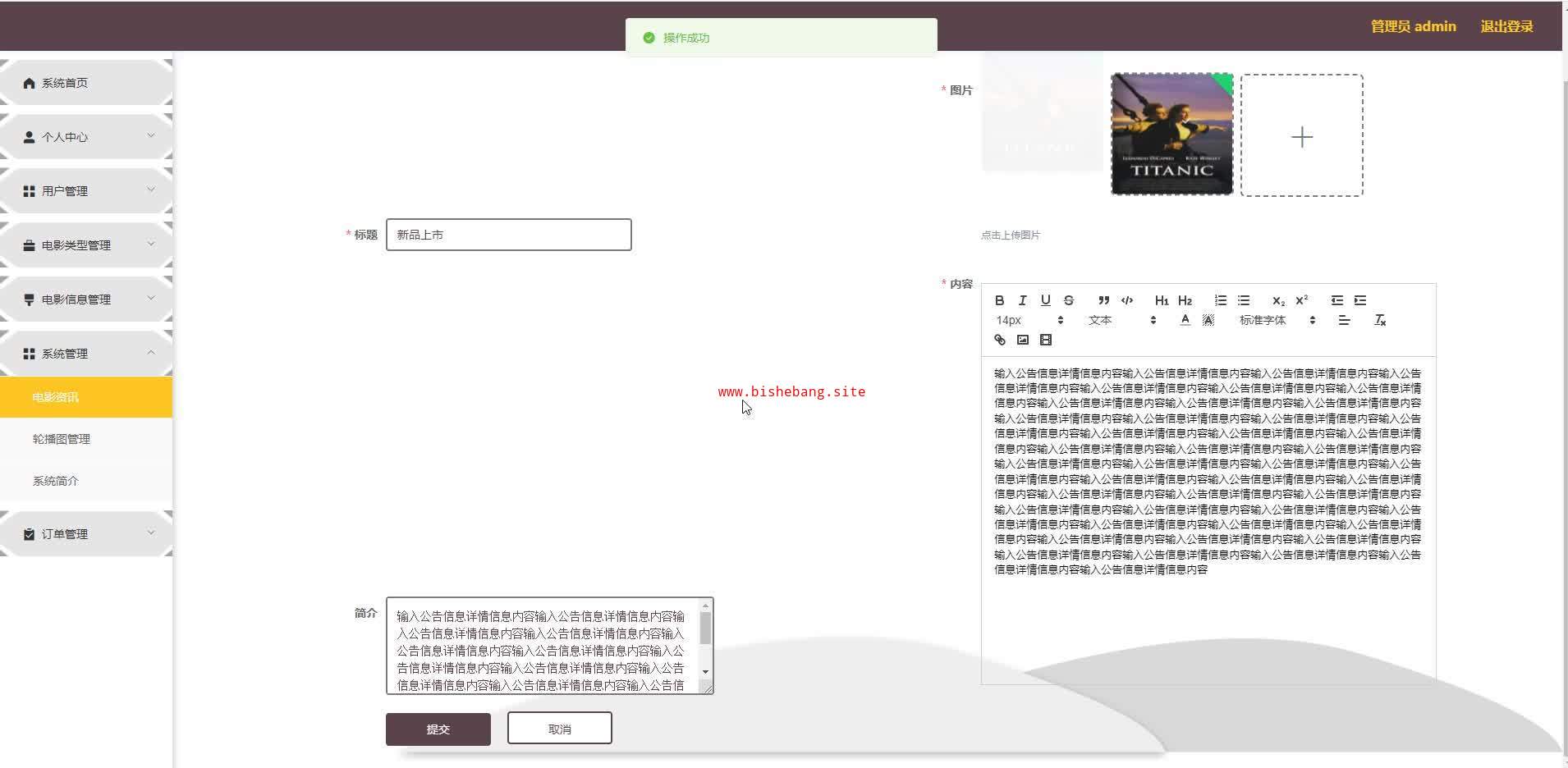Expand the 个人中心 sidebar menu
Image resolution: width=1568 pixels, height=768 pixels.
(86, 137)
